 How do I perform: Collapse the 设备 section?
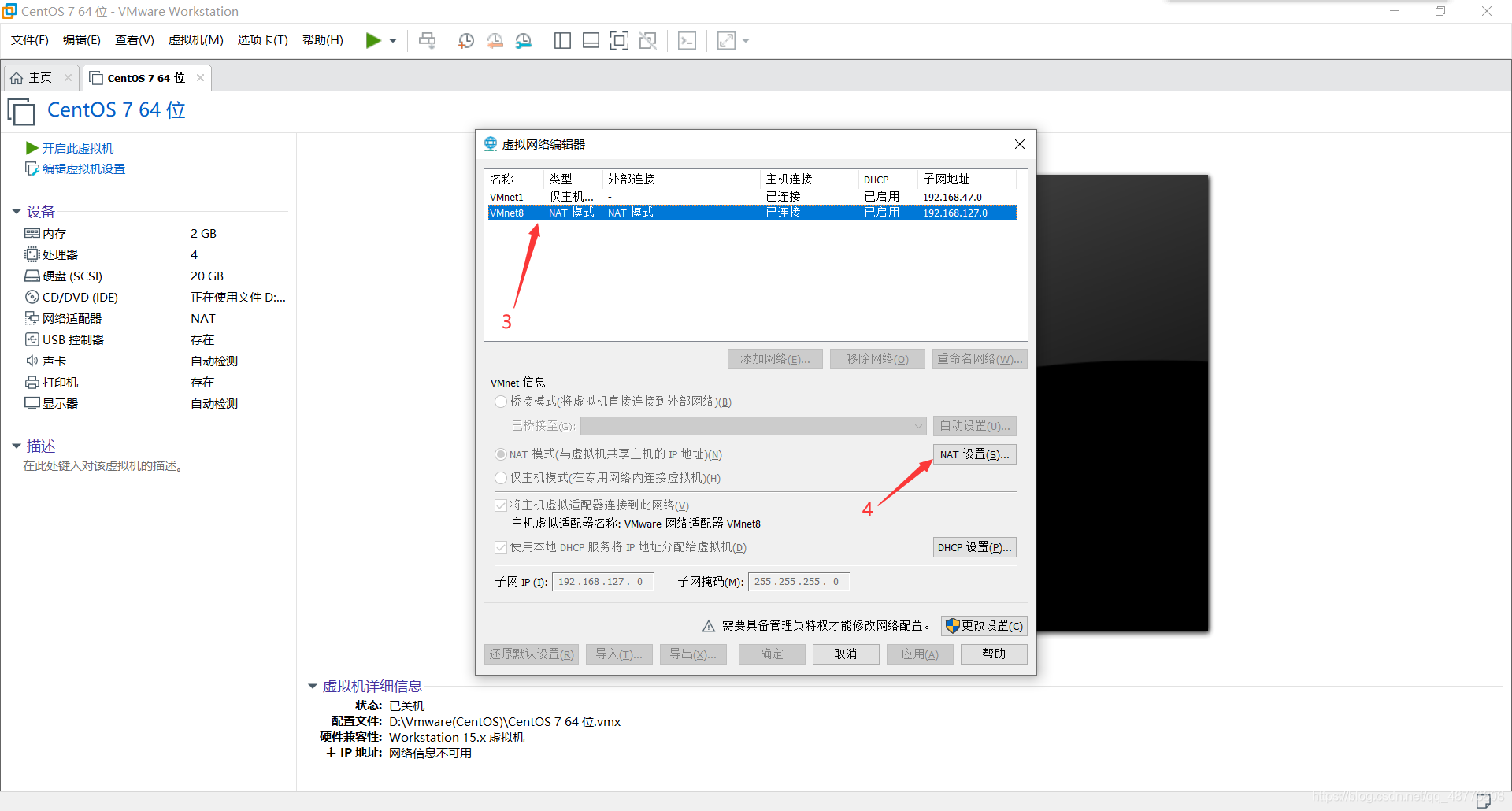(17, 211)
